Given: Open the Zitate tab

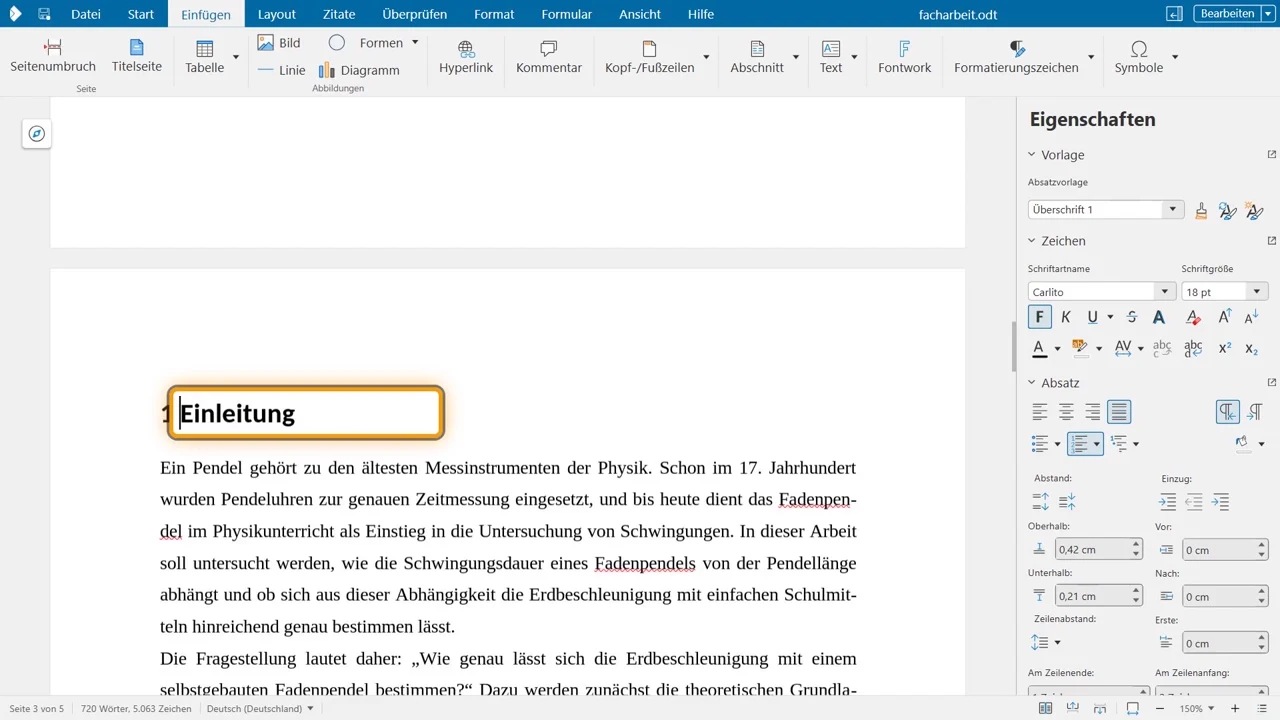Looking at the screenshot, I should [340, 14].
